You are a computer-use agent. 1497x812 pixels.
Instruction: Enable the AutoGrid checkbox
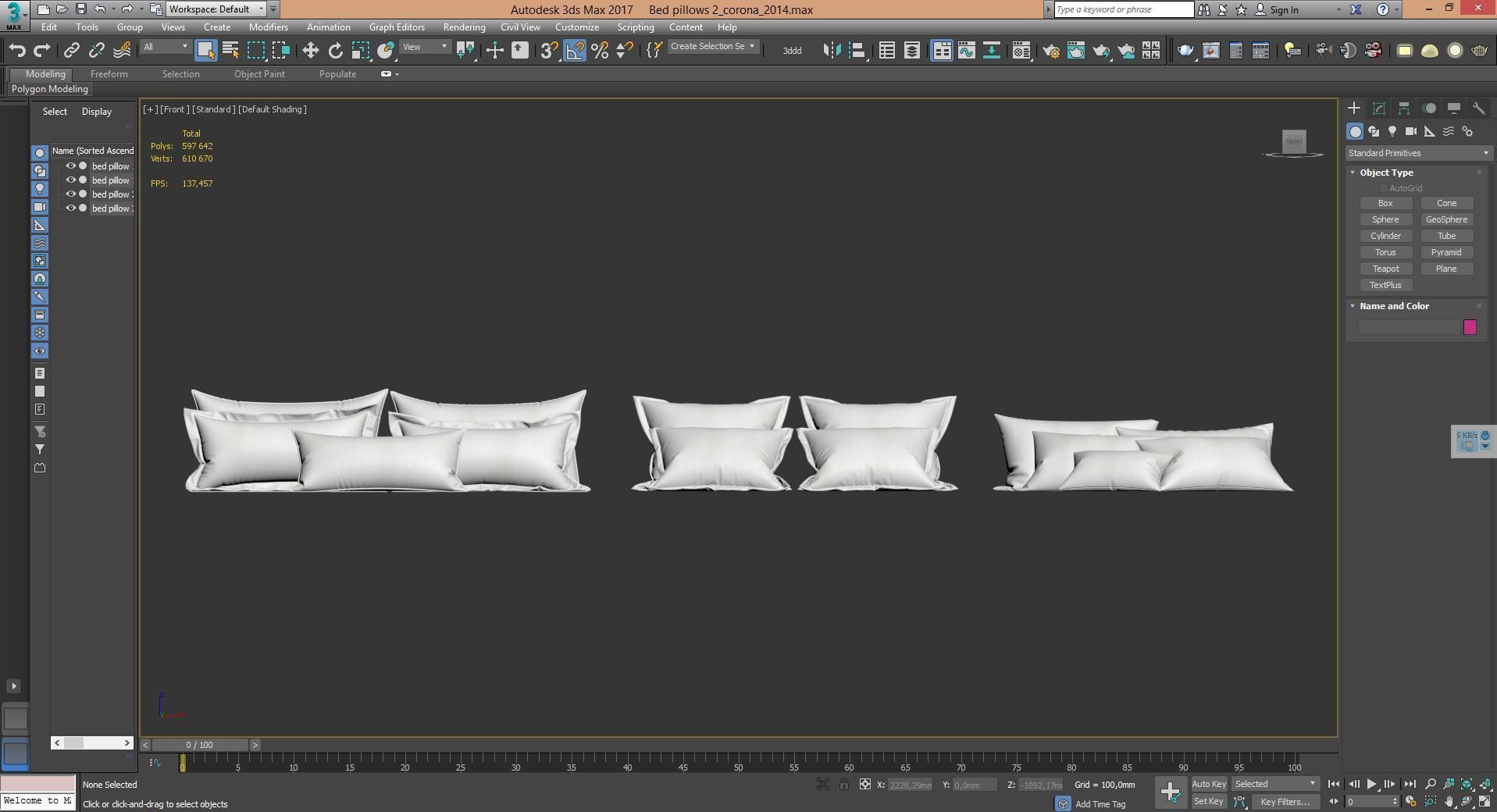(x=1384, y=188)
